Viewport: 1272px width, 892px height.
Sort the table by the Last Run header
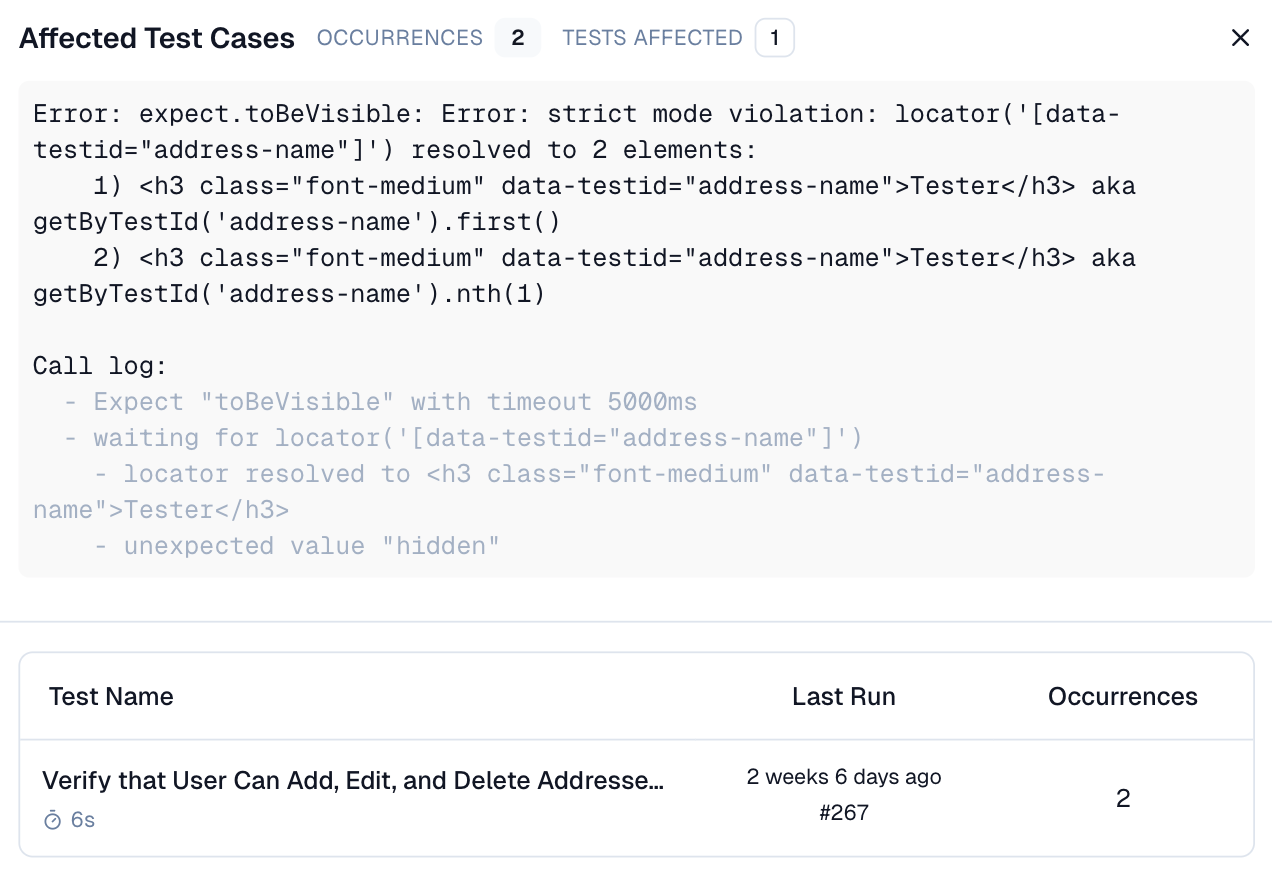(843, 696)
